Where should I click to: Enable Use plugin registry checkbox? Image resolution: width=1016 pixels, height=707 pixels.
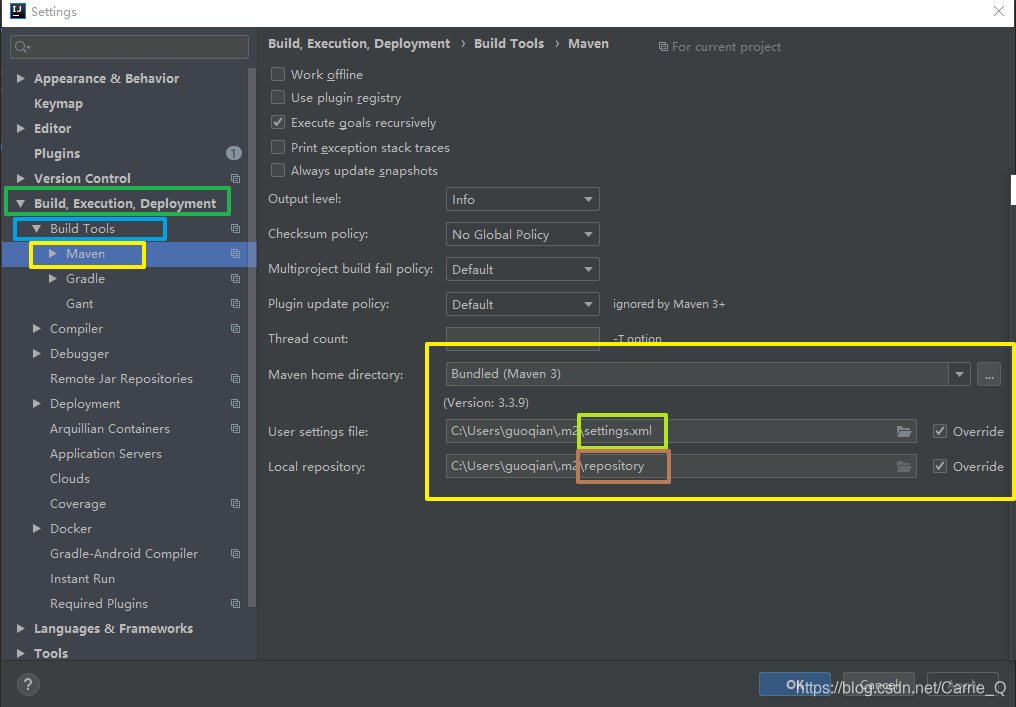278,97
